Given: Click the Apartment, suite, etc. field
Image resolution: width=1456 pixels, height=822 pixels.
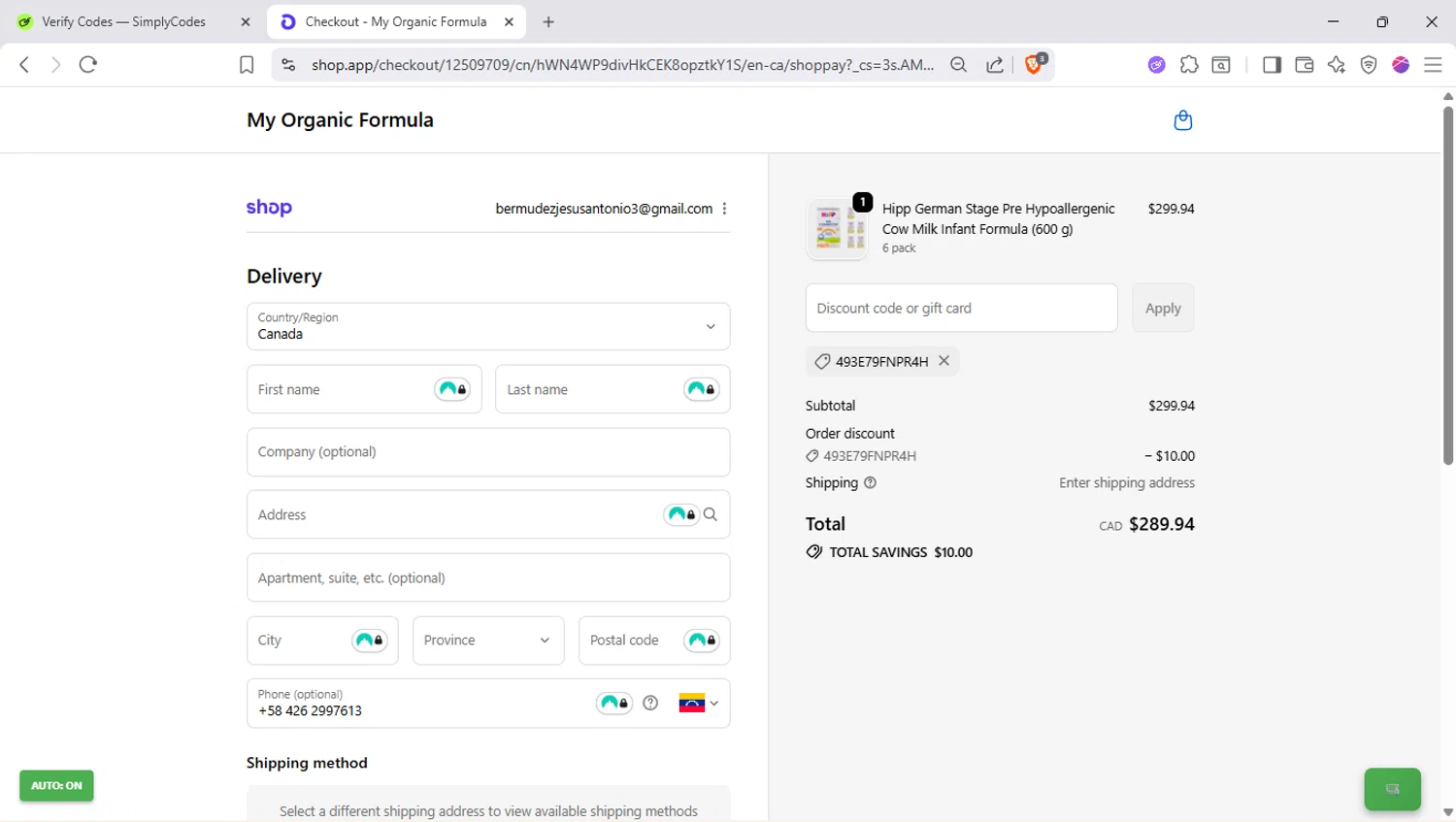Looking at the screenshot, I should point(488,577).
